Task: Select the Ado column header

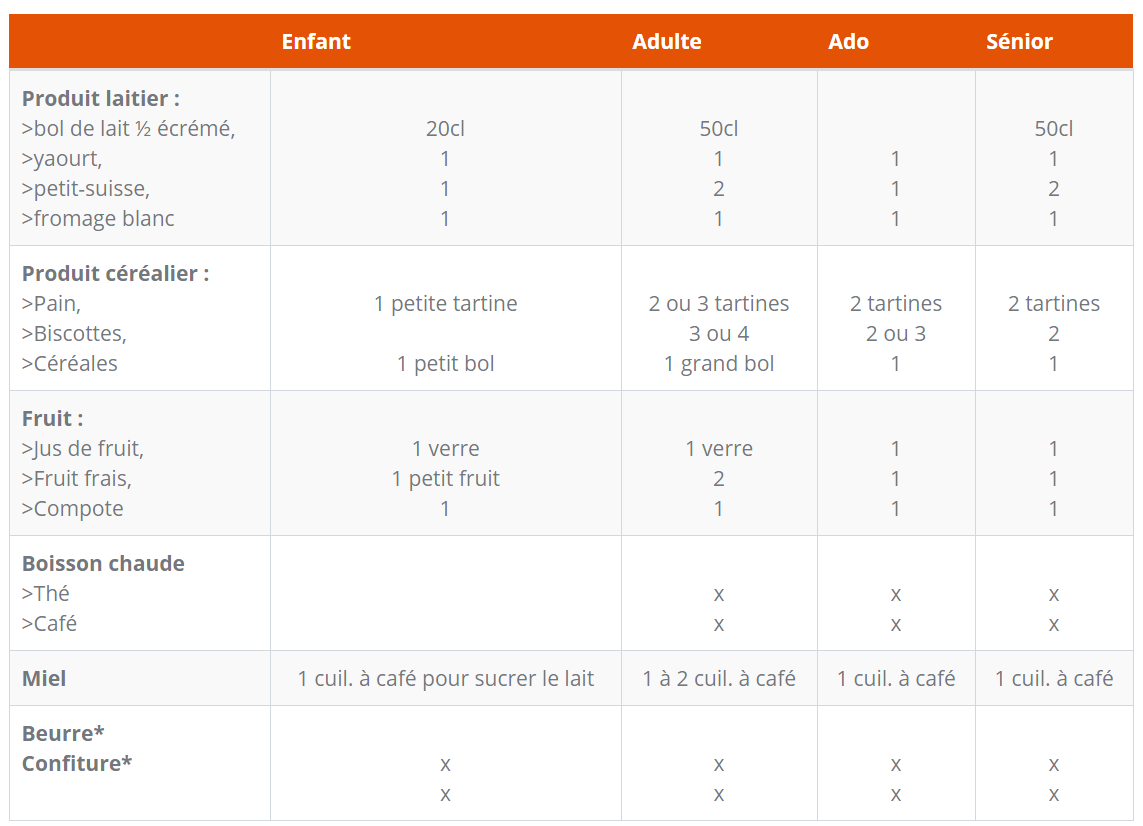Action: point(848,42)
